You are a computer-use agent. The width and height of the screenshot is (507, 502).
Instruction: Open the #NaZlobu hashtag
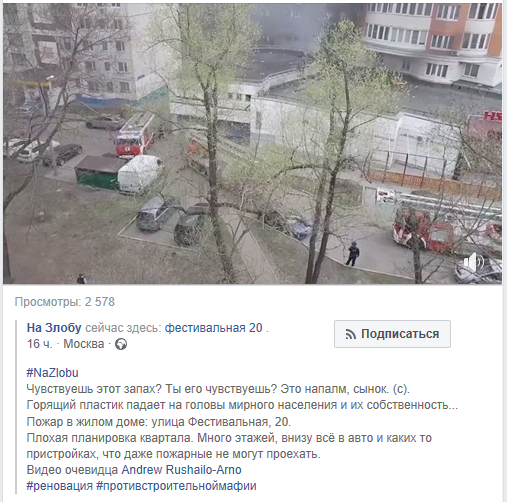pyautogui.click(x=52, y=373)
